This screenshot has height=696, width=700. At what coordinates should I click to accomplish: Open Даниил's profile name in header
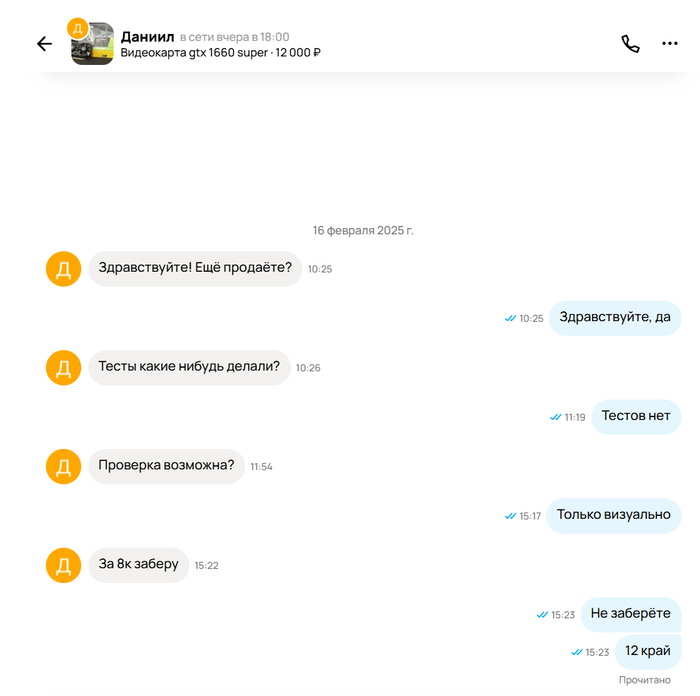point(147,36)
